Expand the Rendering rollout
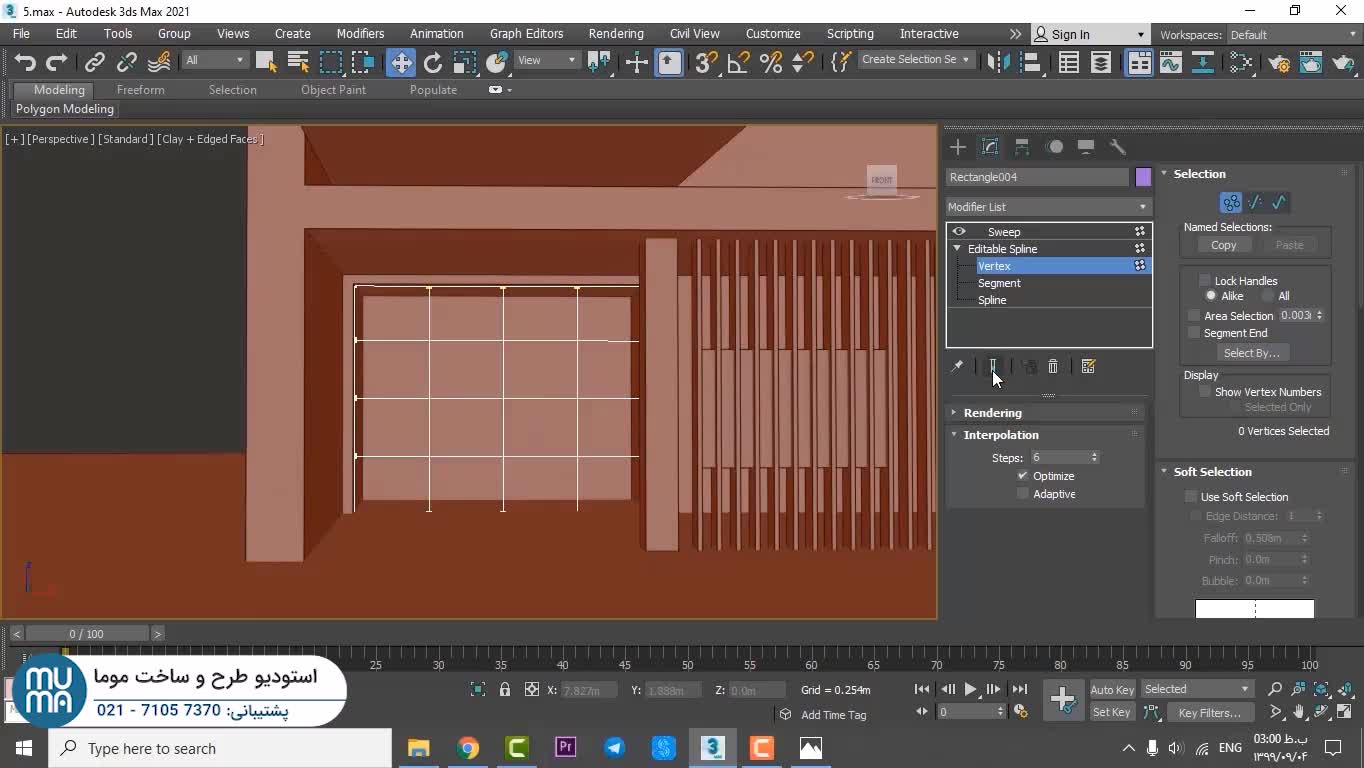1364x768 pixels. [x=992, y=413]
